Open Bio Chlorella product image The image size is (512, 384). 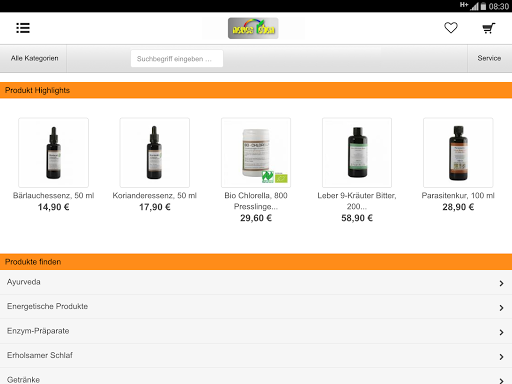[x=256, y=152]
